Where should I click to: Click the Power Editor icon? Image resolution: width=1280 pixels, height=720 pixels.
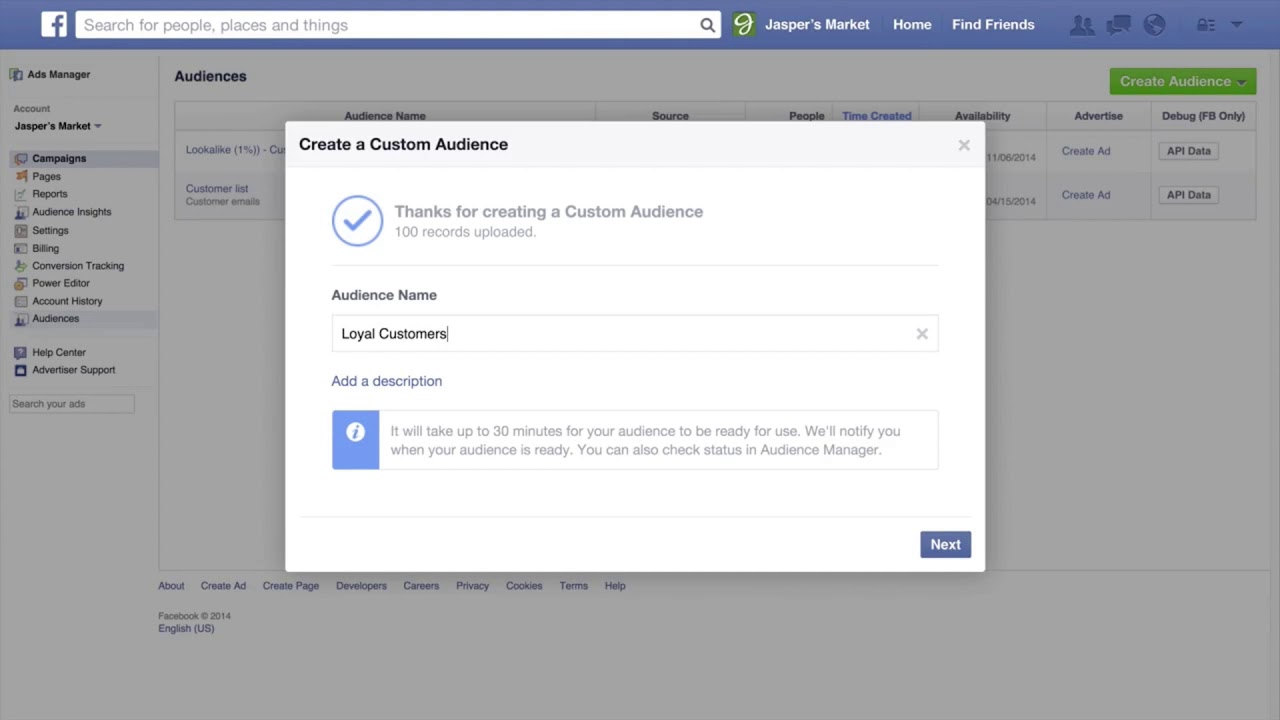[x=21, y=283]
